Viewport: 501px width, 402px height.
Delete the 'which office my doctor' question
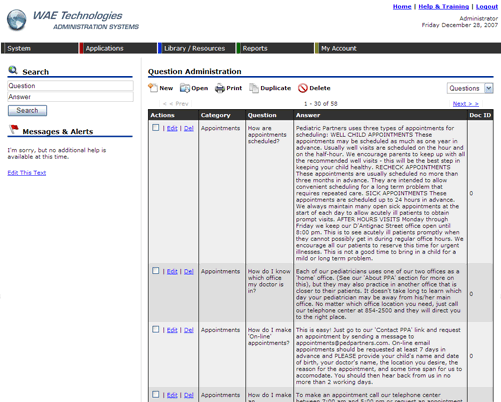(189, 272)
